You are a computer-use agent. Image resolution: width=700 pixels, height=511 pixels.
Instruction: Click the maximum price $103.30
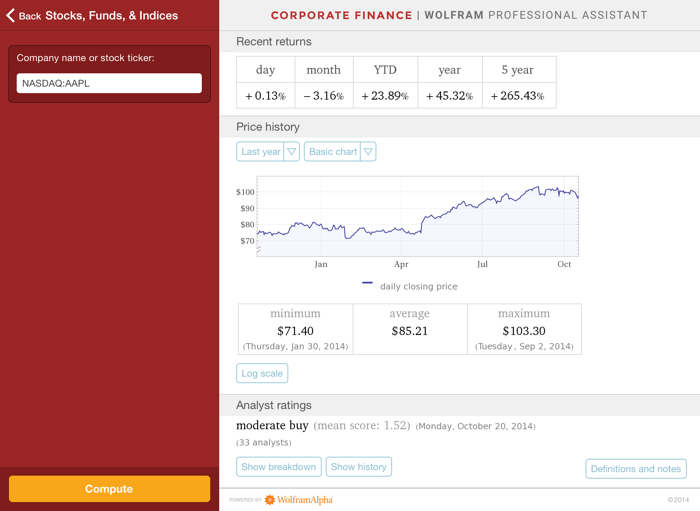point(524,331)
